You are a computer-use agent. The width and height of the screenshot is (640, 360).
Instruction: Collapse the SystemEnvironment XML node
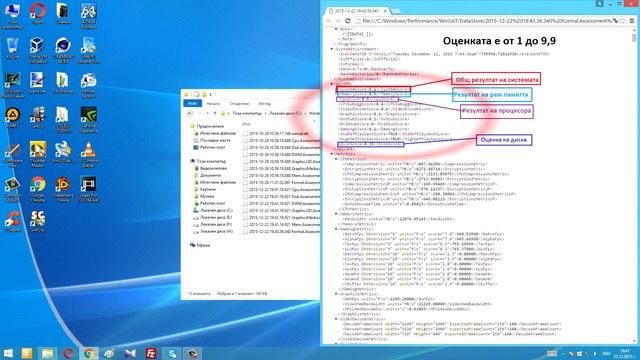point(332,49)
